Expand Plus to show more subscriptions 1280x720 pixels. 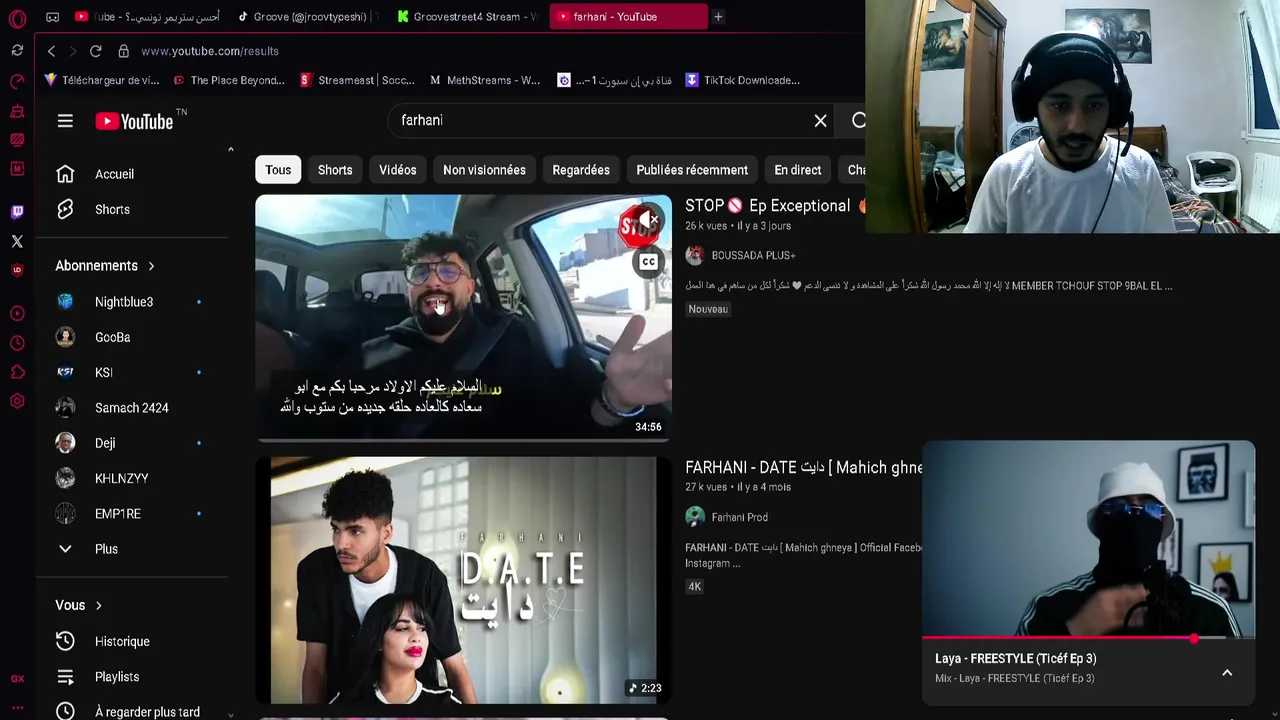[x=104, y=549]
